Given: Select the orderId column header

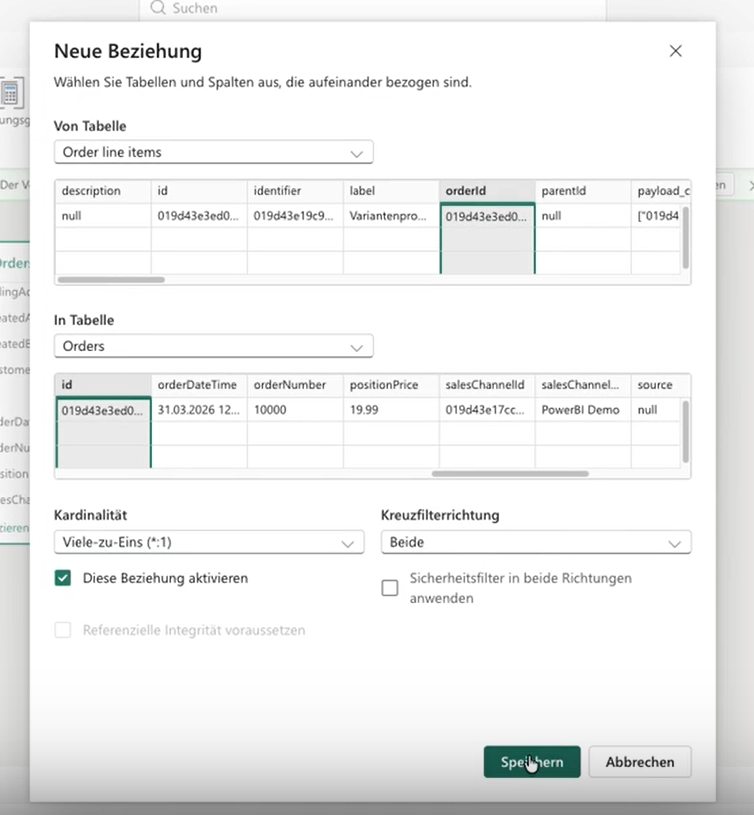Looking at the screenshot, I should click(487, 191).
